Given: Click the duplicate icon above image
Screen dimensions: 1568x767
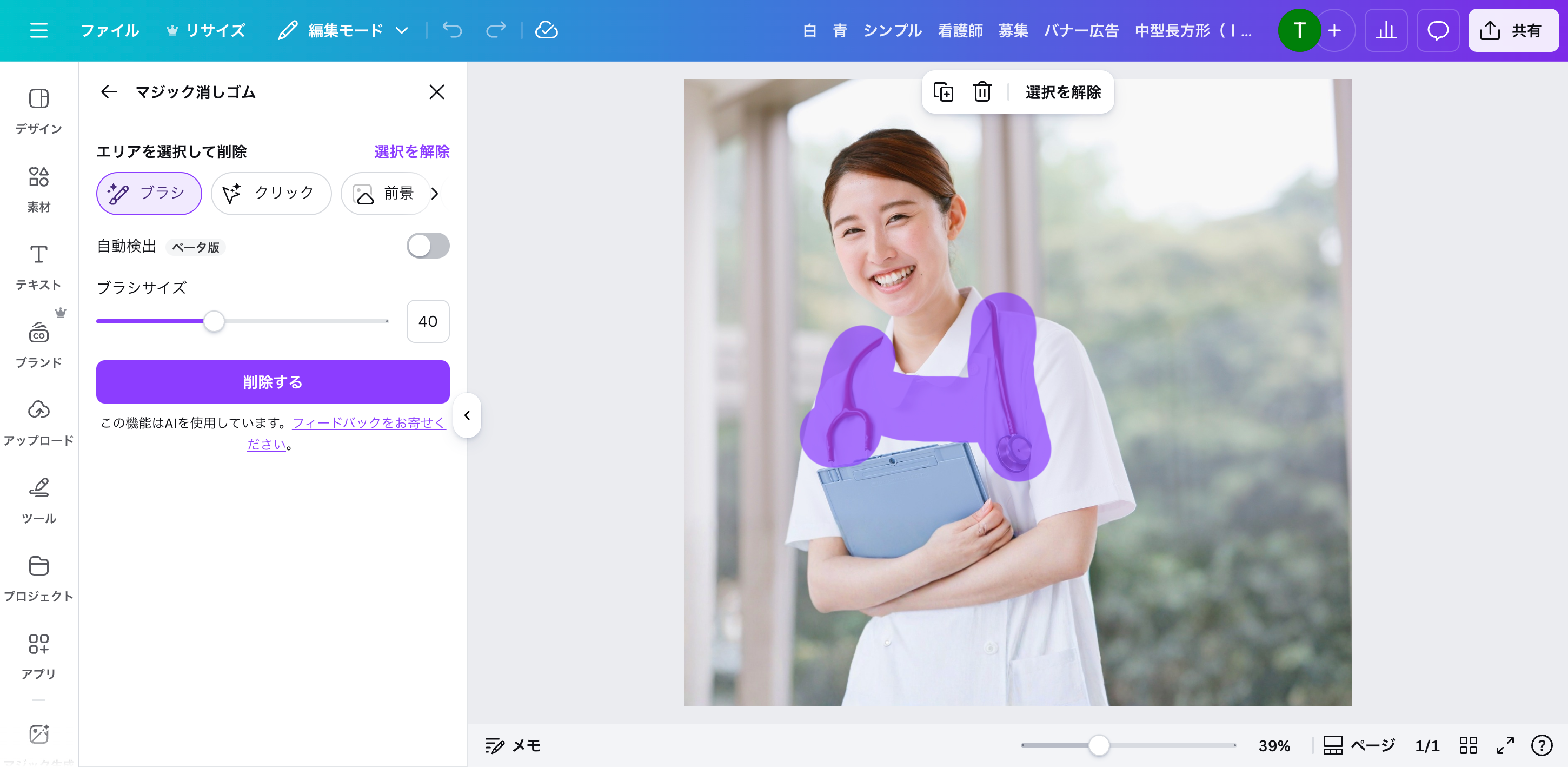Looking at the screenshot, I should point(943,92).
